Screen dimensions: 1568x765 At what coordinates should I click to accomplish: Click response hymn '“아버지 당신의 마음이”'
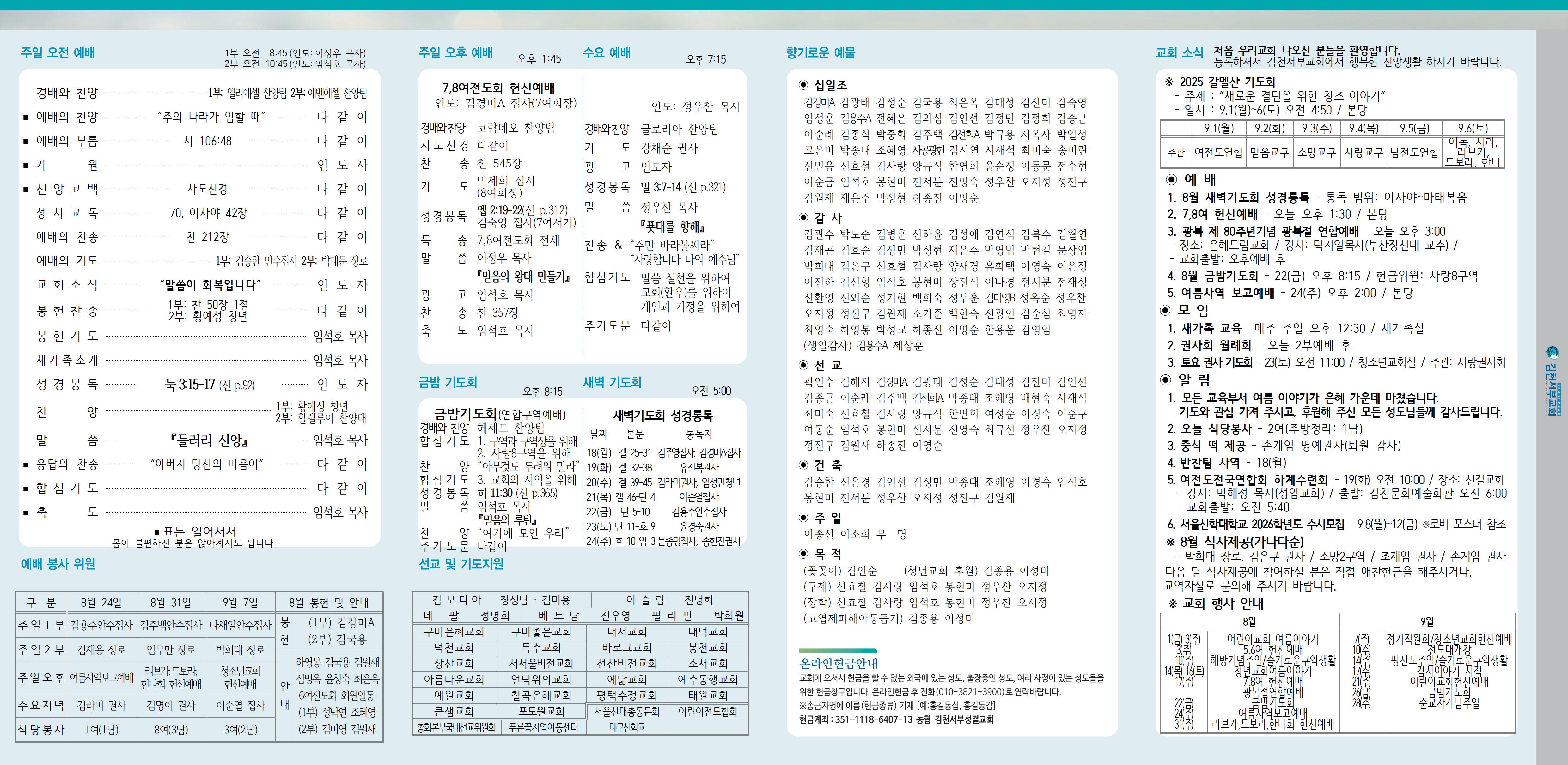coord(207,464)
